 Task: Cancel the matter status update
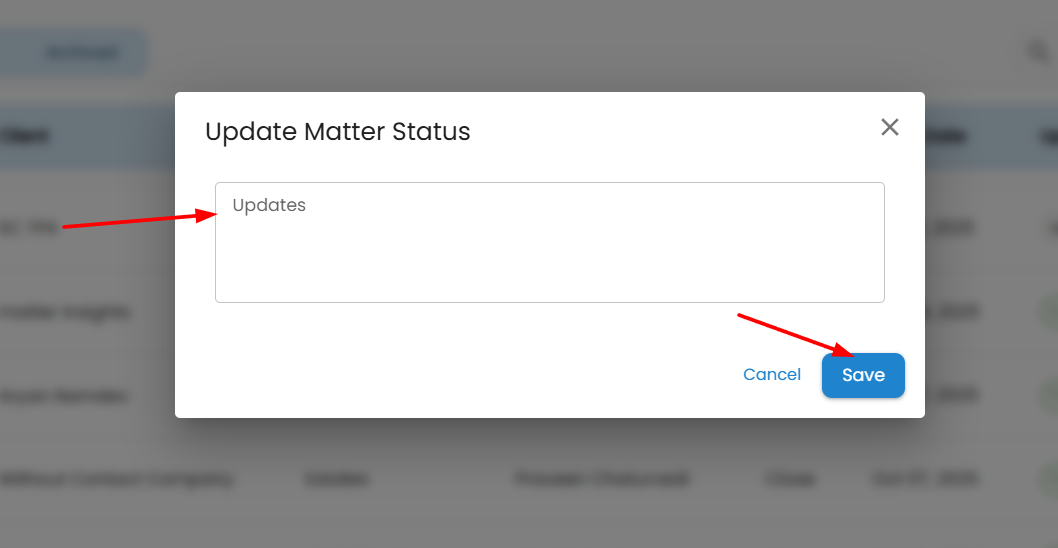[x=771, y=375]
